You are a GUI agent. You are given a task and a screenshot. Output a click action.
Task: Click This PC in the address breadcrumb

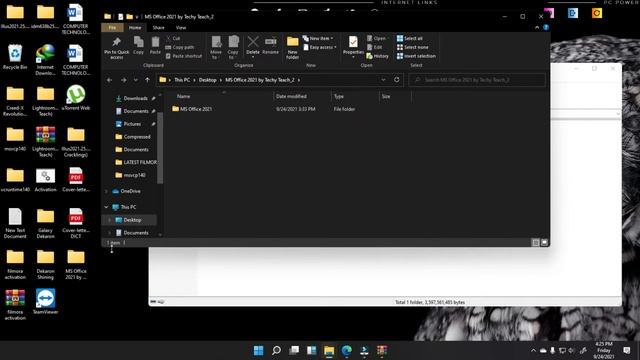point(182,80)
